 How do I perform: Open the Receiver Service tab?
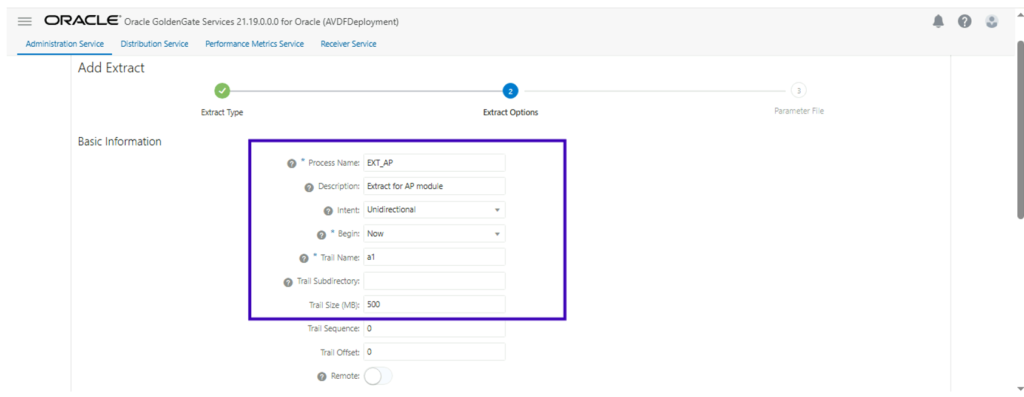coord(348,44)
